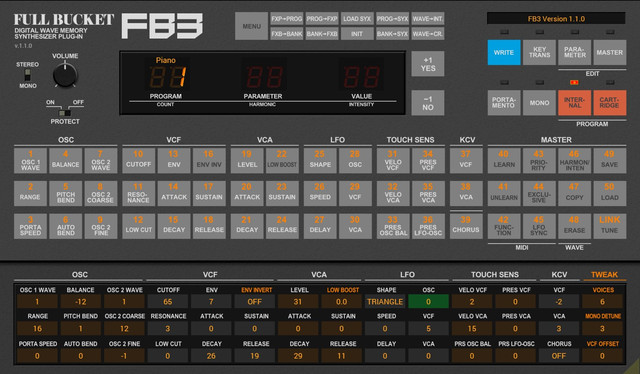This screenshot has width=640, height=374.
Task: Click the 45 LFO SYNC button
Action: [x=539, y=226]
